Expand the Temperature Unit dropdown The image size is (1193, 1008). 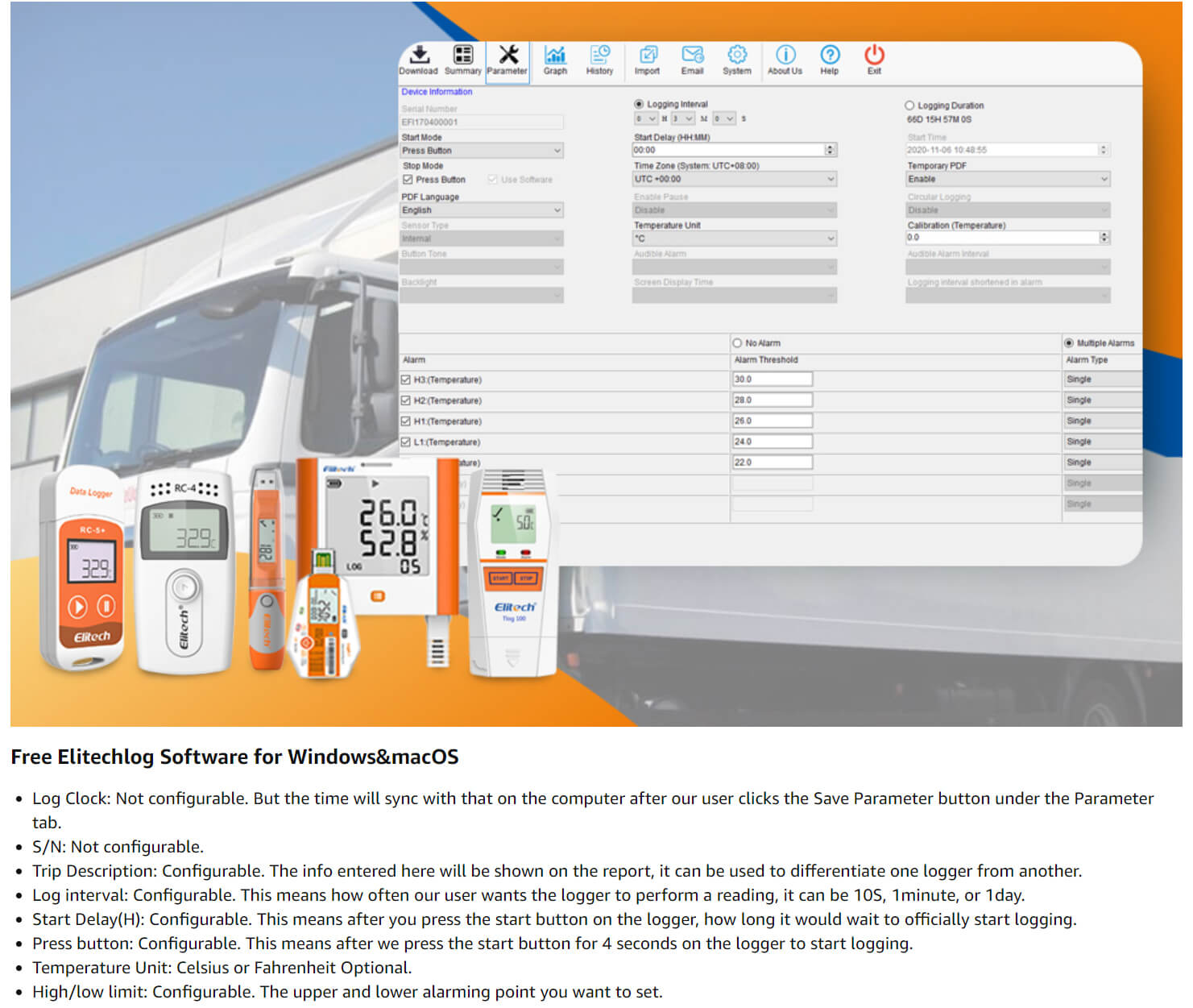(735, 239)
